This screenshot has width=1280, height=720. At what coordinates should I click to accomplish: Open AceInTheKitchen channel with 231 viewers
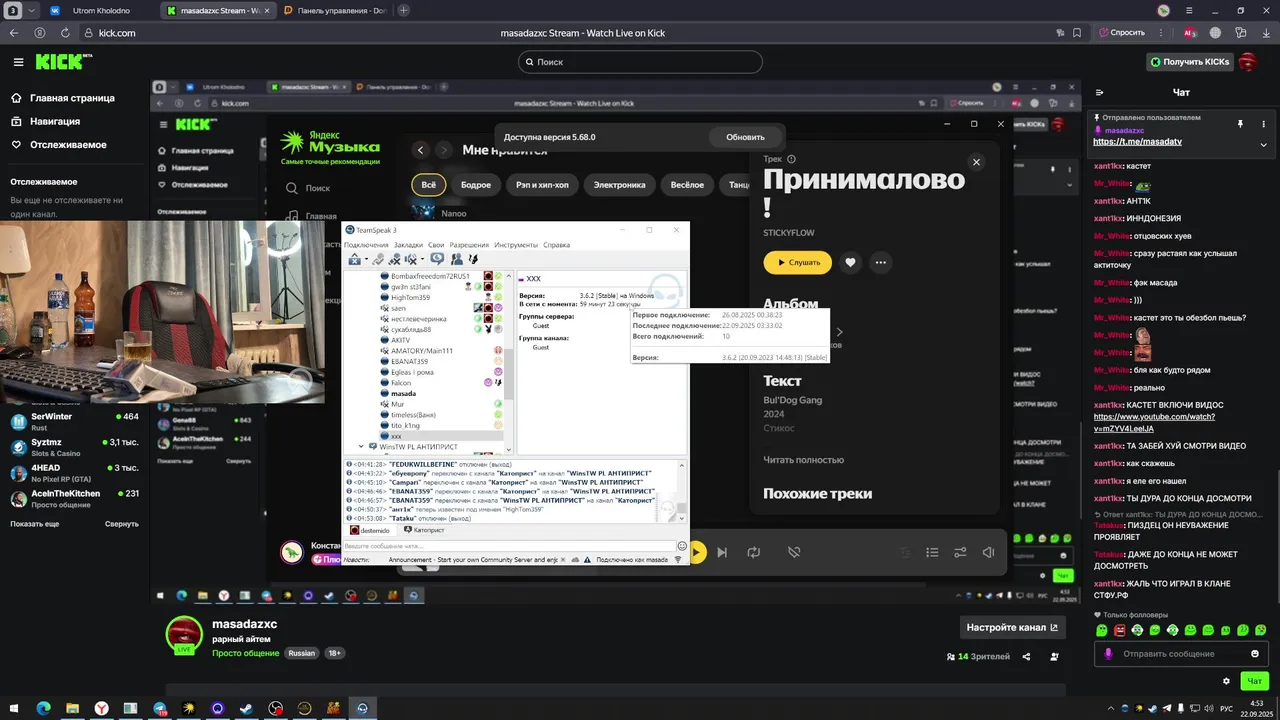tap(75, 498)
